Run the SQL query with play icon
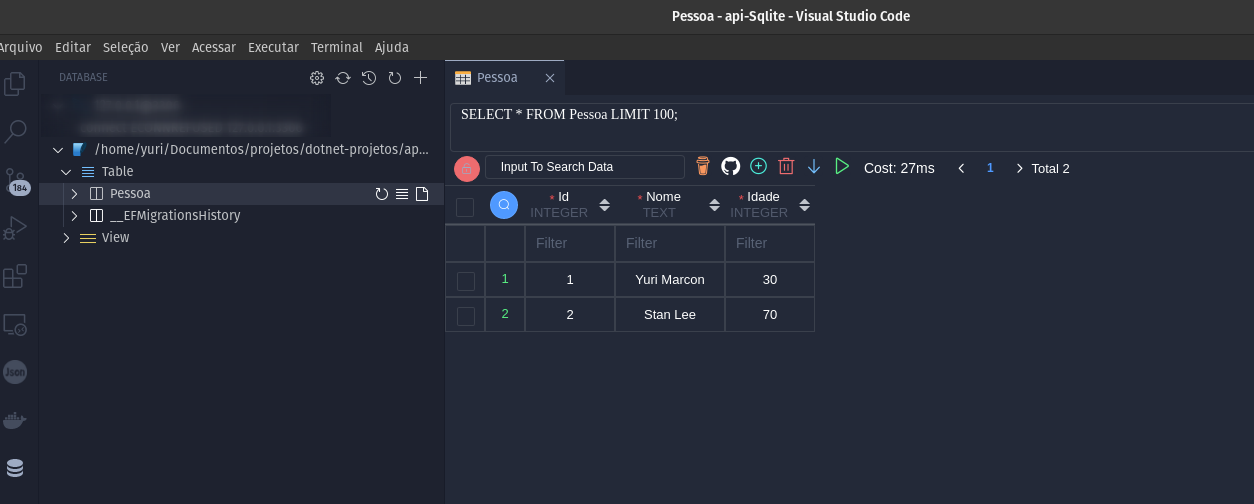 pos(842,166)
